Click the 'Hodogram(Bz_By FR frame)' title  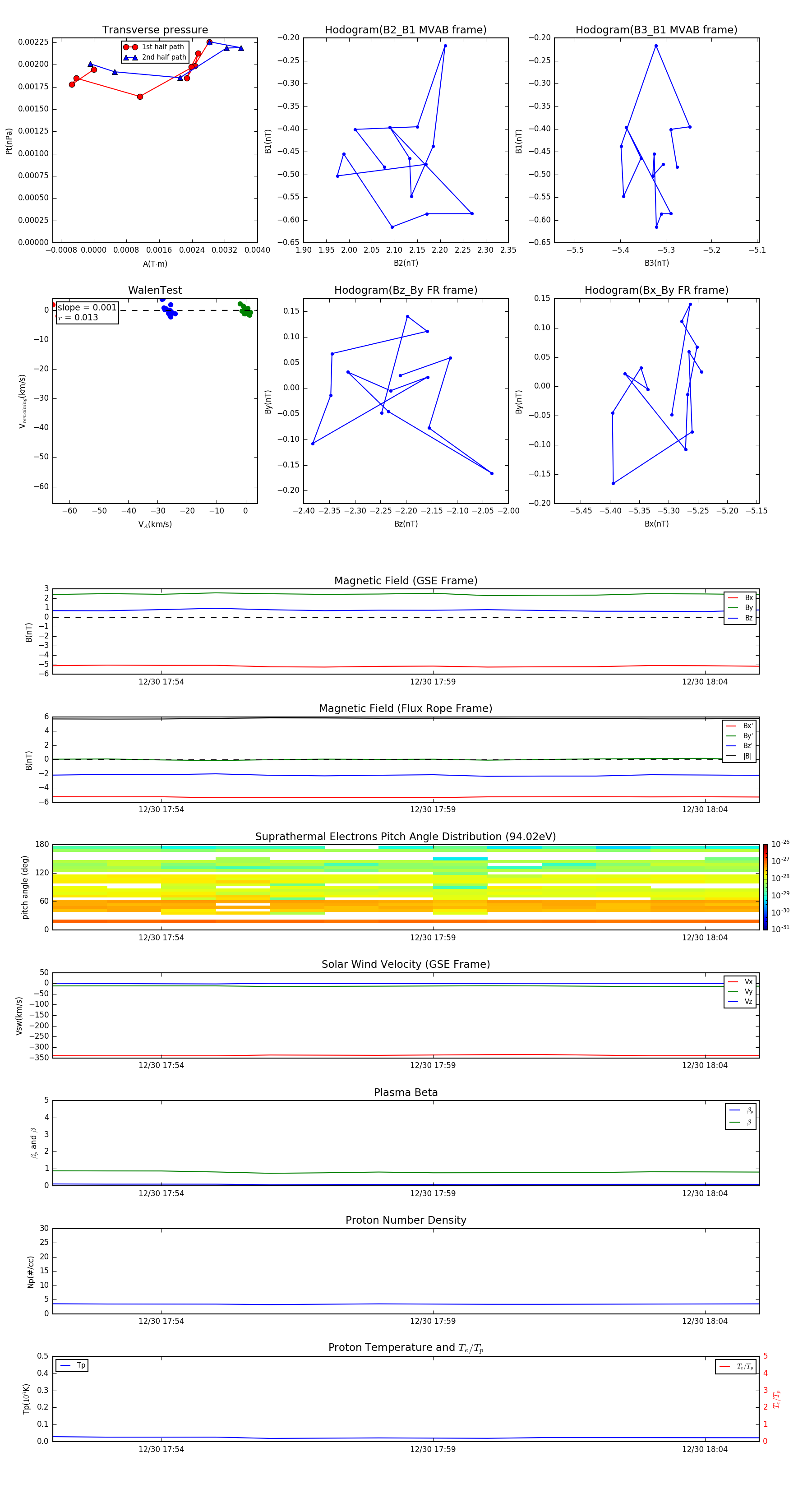pos(406,290)
